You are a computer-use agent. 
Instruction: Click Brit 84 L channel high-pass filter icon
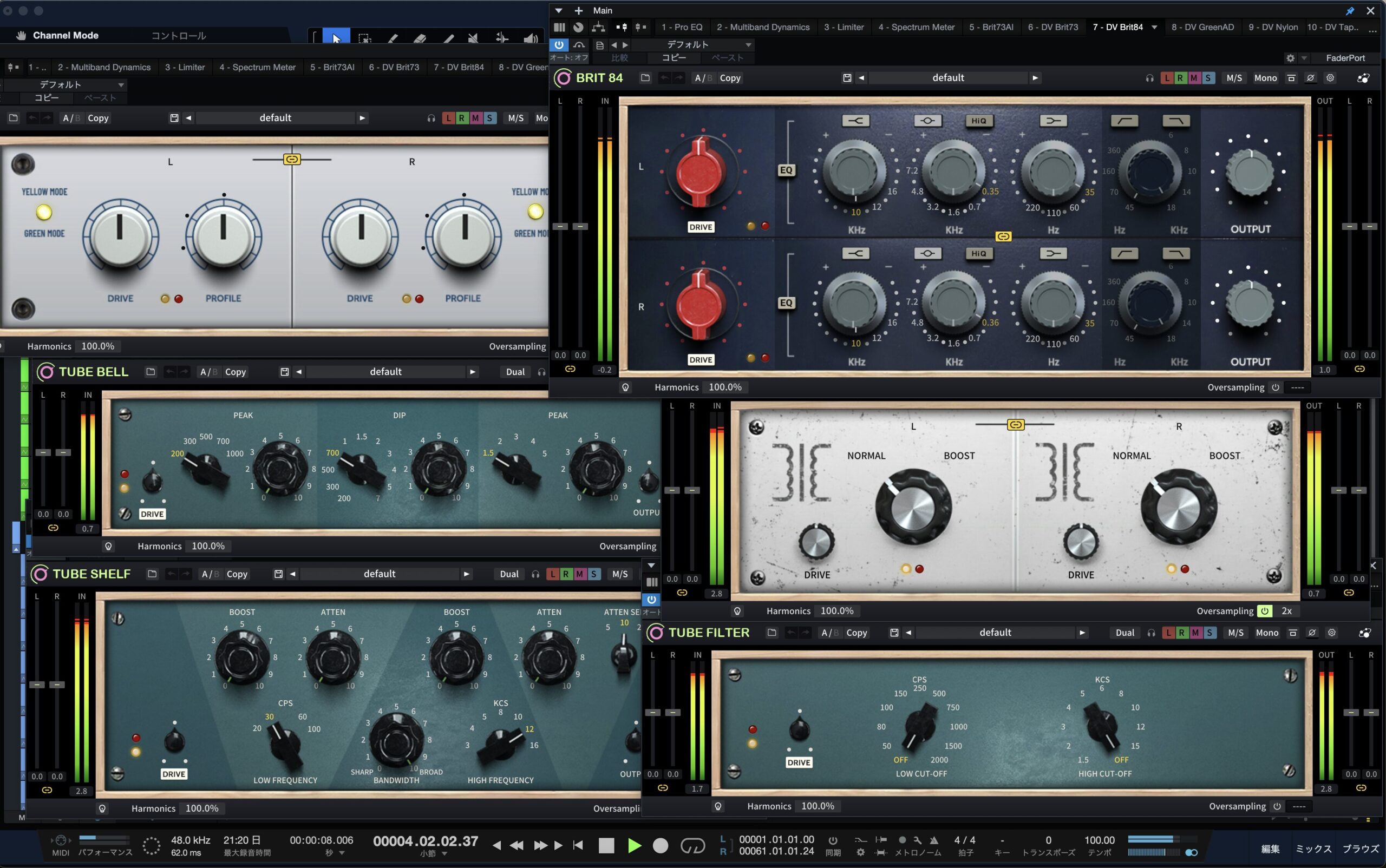point(1125,121)
